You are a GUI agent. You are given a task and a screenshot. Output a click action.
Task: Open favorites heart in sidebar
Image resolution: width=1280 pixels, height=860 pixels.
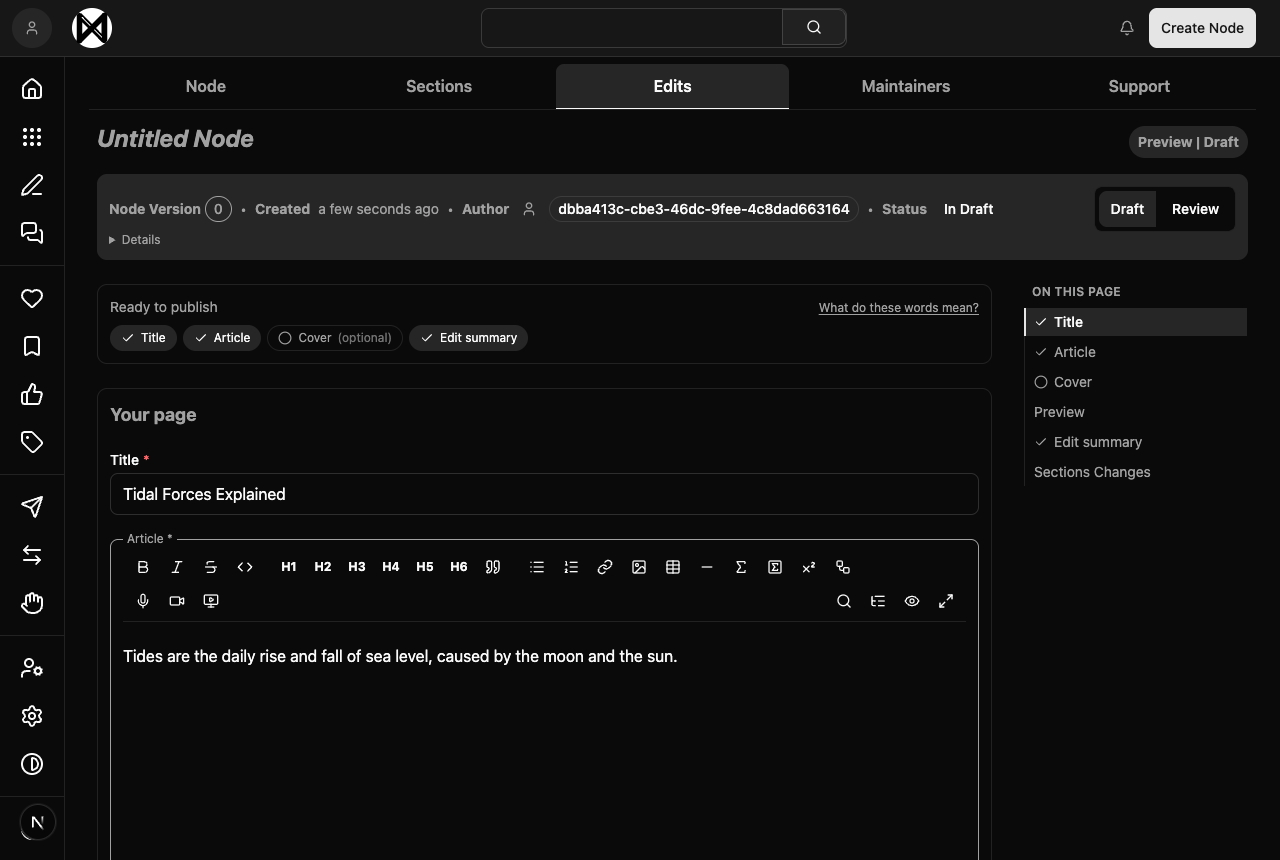32,298
